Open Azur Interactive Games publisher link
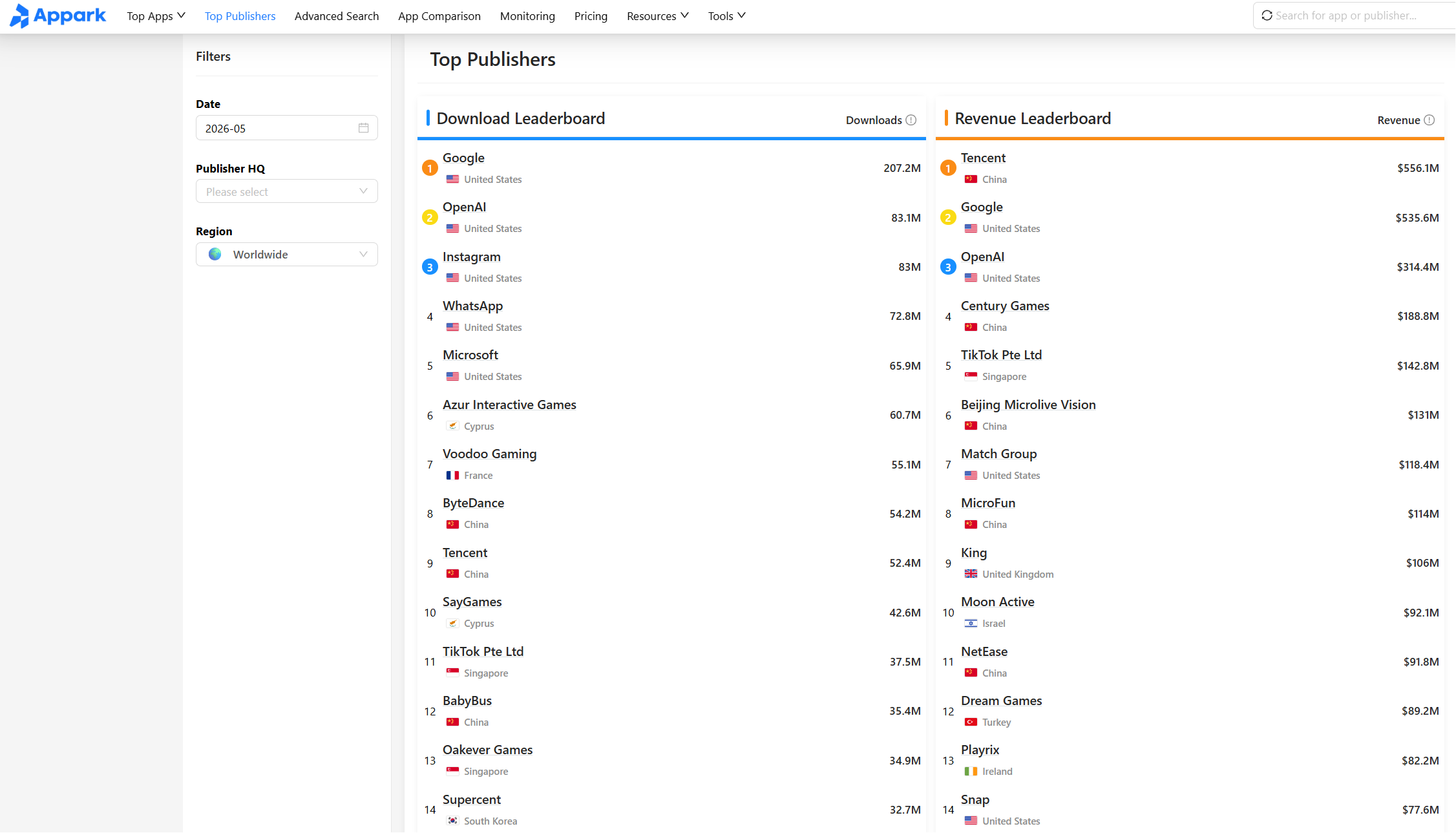This screenshot has height=833, width=1456. click(509, 405)
